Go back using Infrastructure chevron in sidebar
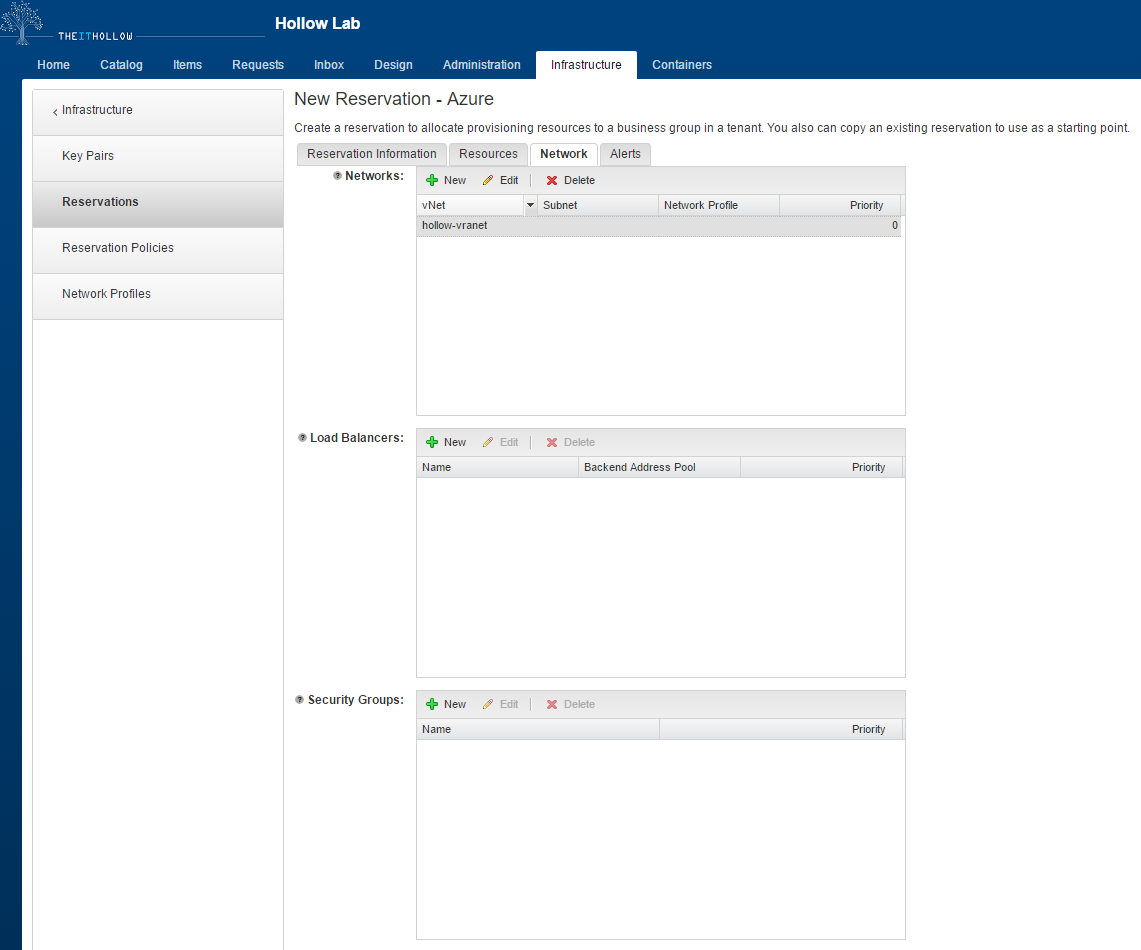 pos(55,111)
